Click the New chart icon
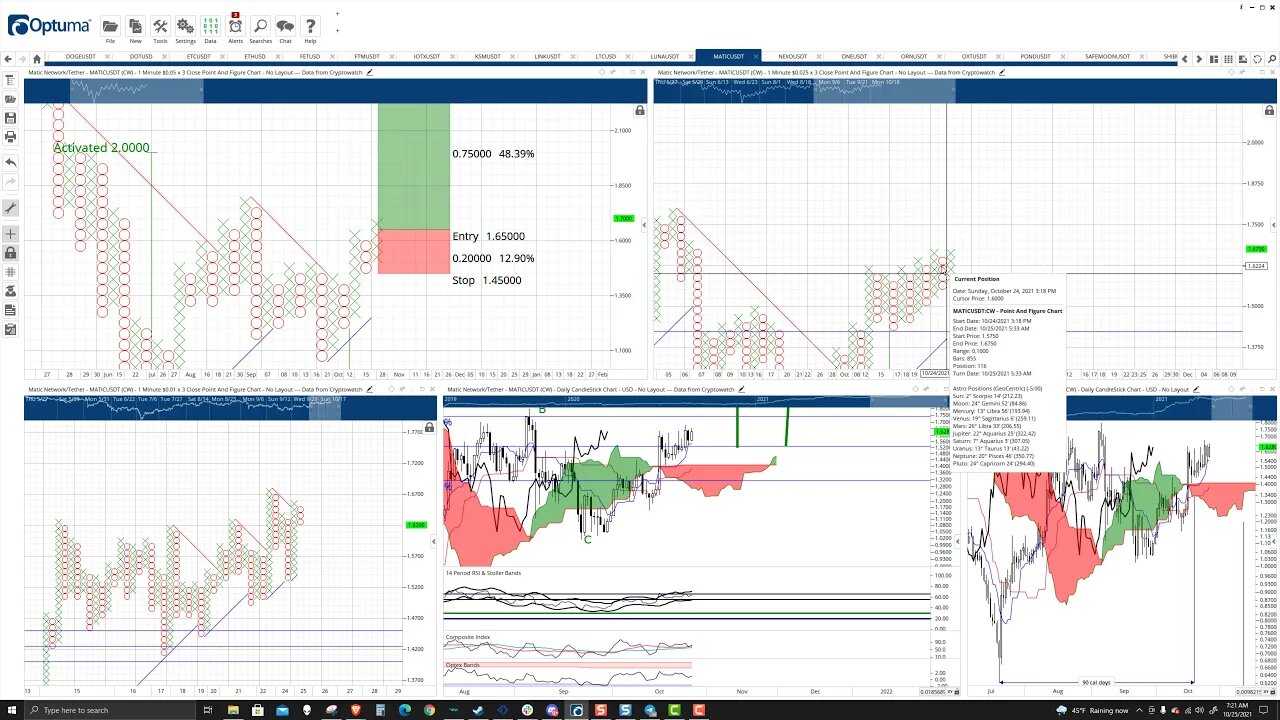The height and width of the screenshot is (720, 1280). click(x=135, y=26)
